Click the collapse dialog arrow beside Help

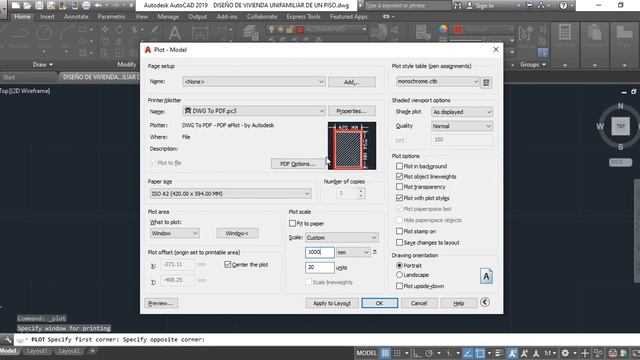tap(484, 302)
